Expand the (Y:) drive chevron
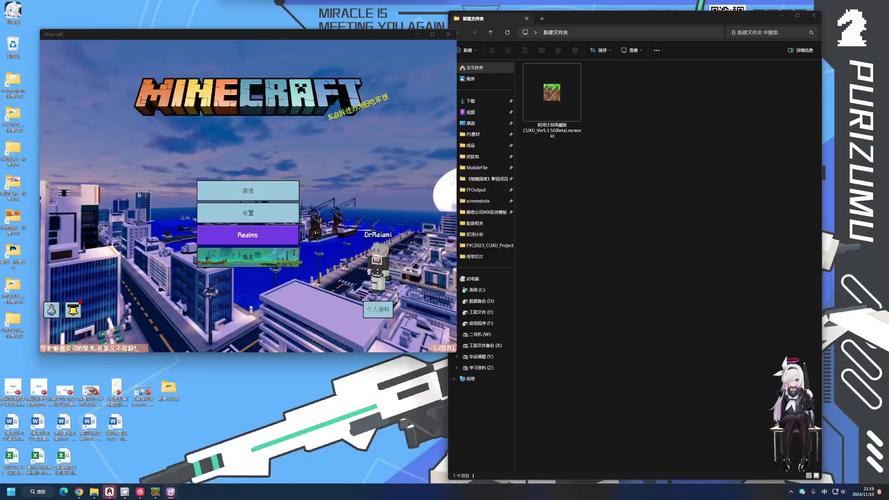Screen dimensions: 889x500 click(x=458, y=357)
